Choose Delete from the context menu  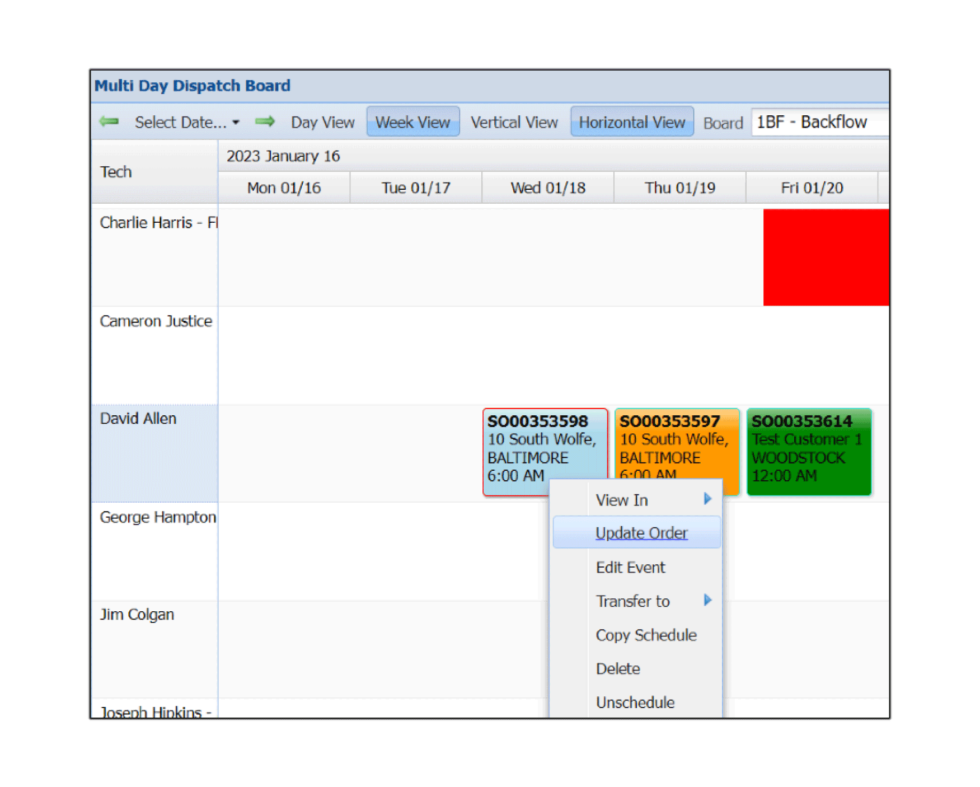tap(617, 669)
